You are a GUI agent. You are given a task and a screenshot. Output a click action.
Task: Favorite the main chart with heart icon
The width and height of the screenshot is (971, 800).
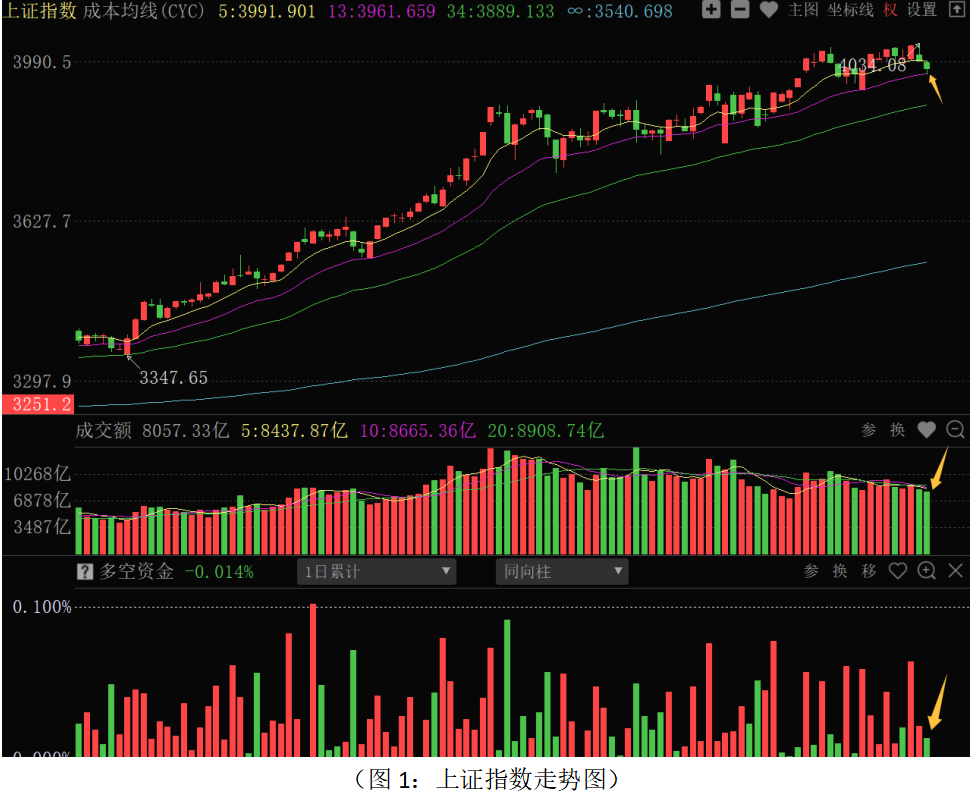768,10
